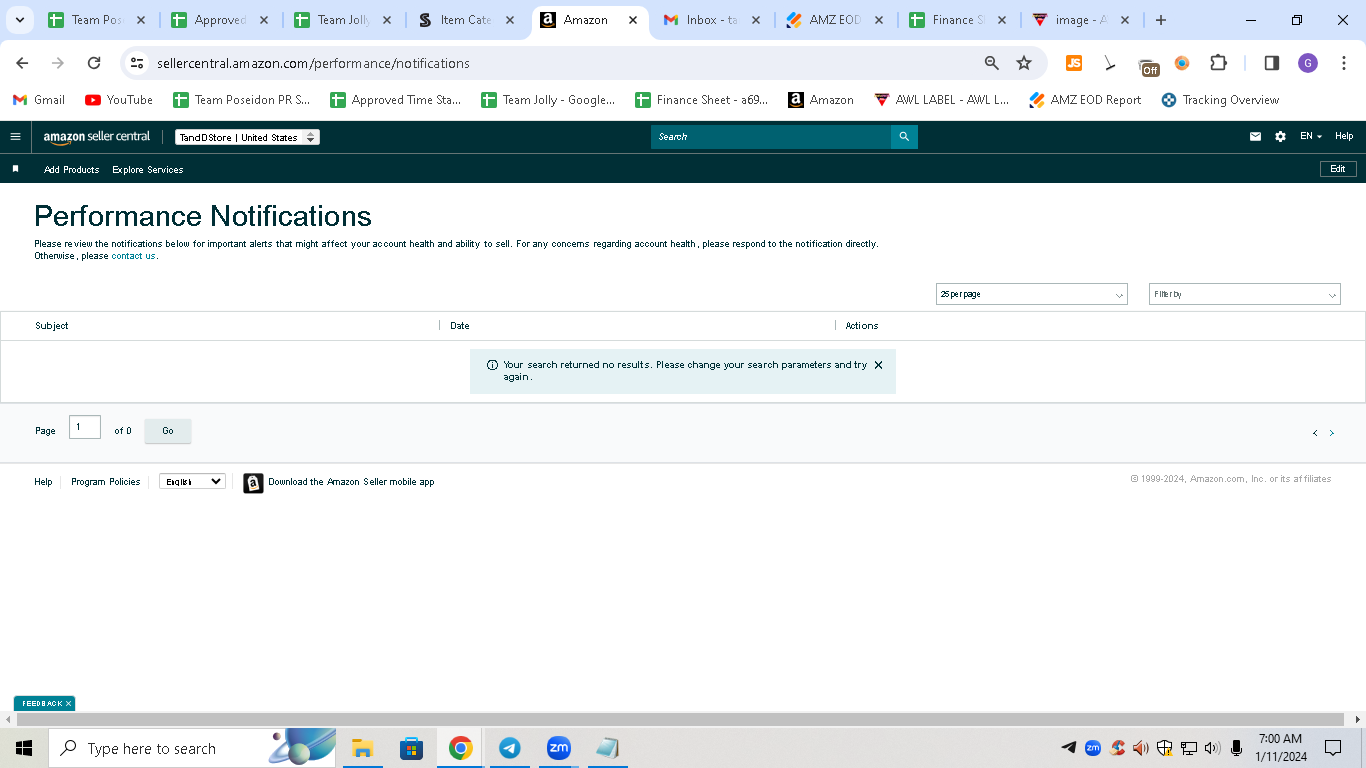1366x768 pixels.
Task: Click the amazon seller central logo
Action: (97, 137)
